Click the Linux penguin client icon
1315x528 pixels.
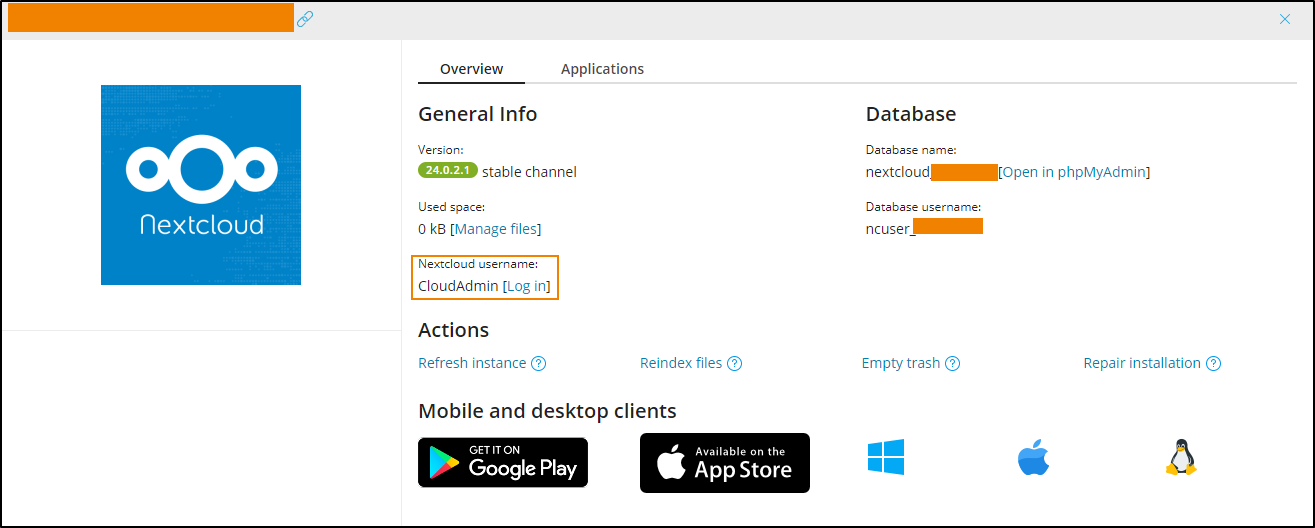1181,457
